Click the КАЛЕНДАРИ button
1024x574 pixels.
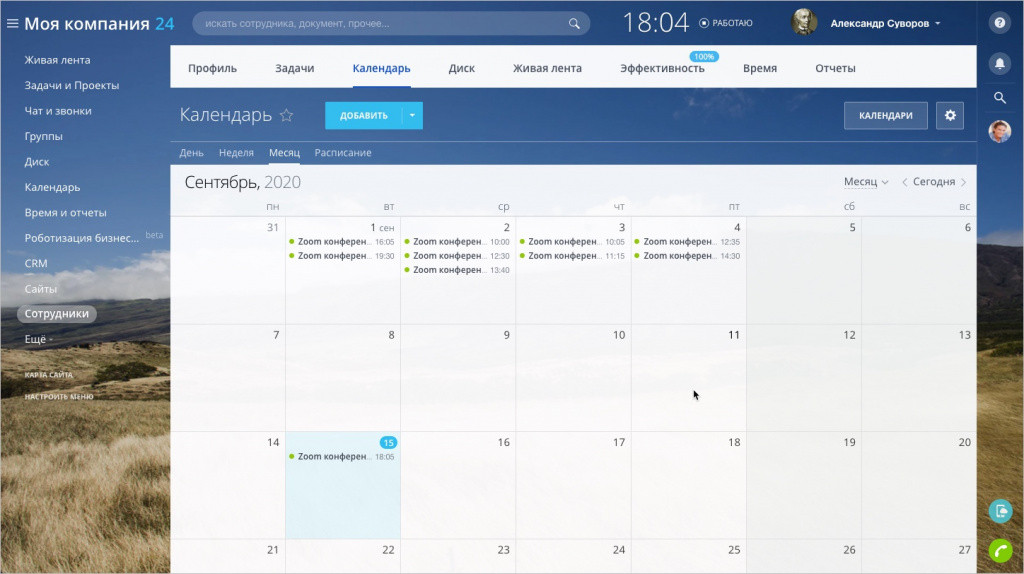[x=886, y=116]
